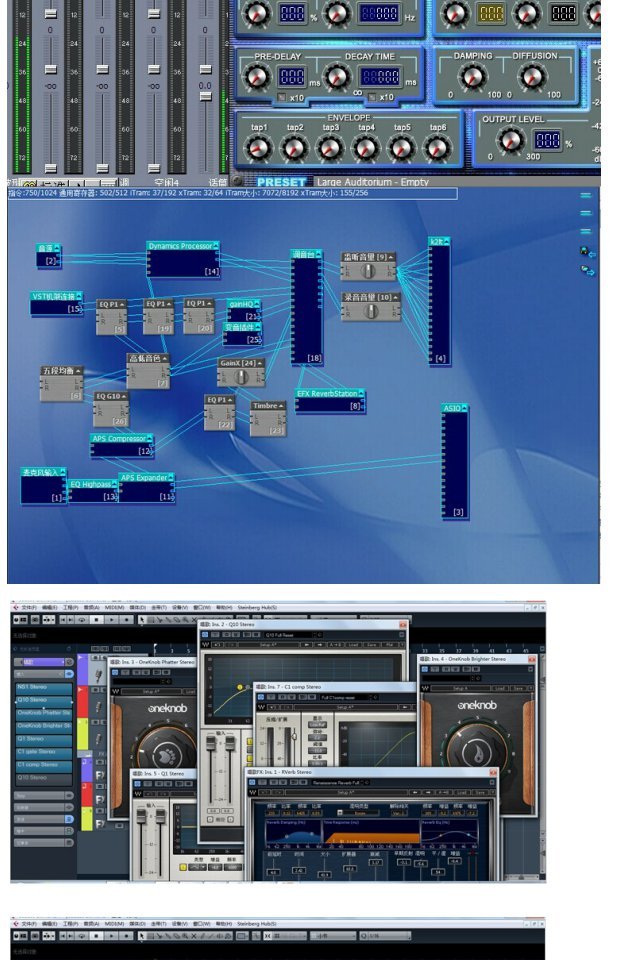
Task: Adjust the tap4 envelope knob
Action: (365, 148)
